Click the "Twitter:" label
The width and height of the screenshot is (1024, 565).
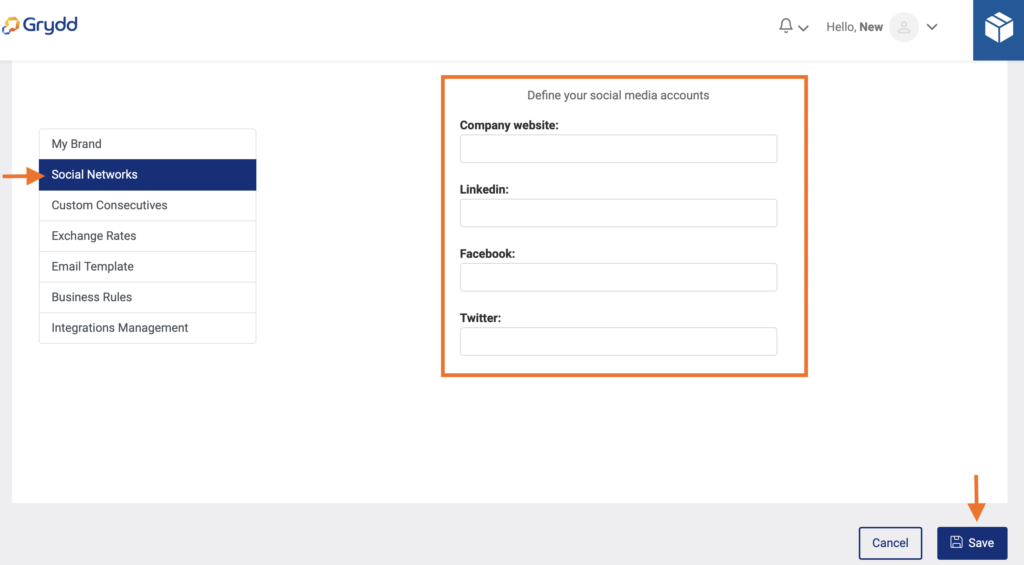pyautogui.click(x=480, y=318)
